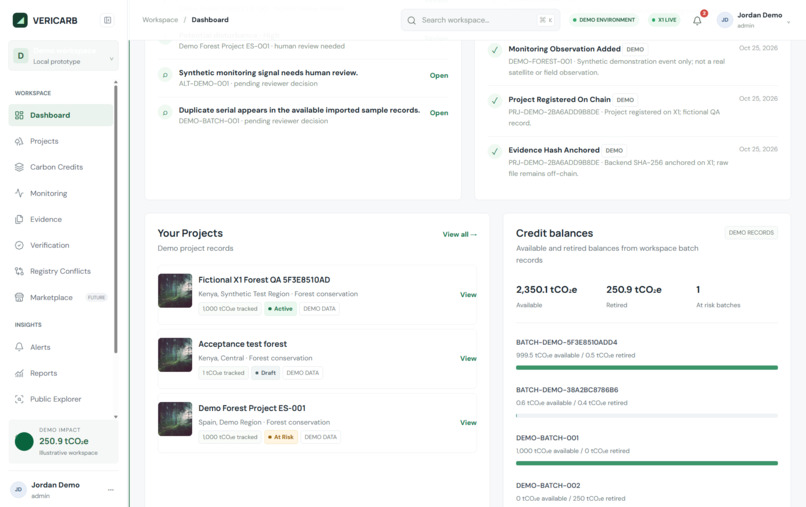Open Carbon Credits section
This screenshot has height=507, width=806.
(61, 167)
